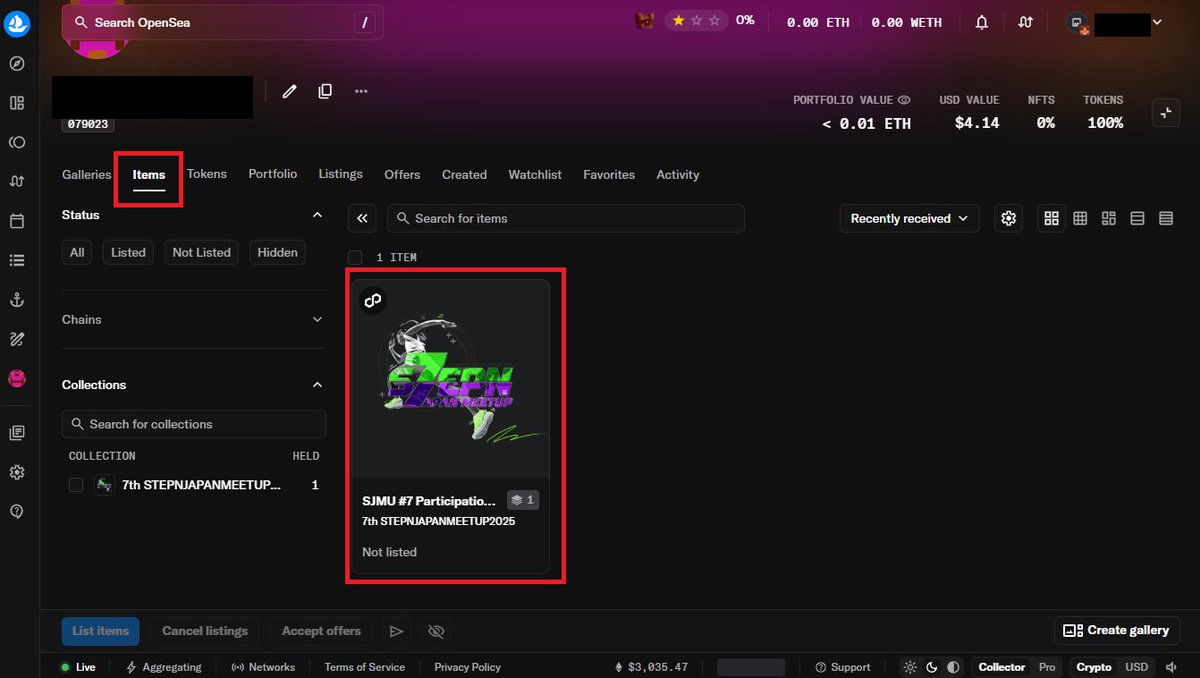Filter status by Hidden
This screenshot has height=678, width=1200.
277,252
